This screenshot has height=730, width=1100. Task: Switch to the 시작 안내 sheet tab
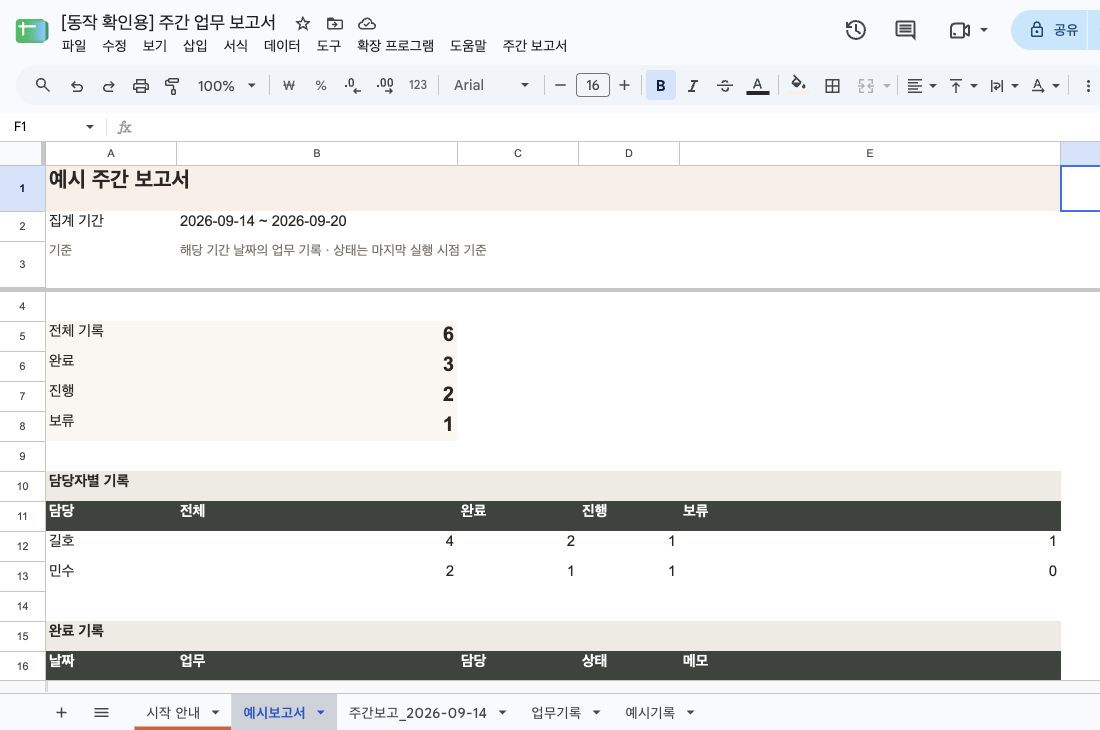173,712
